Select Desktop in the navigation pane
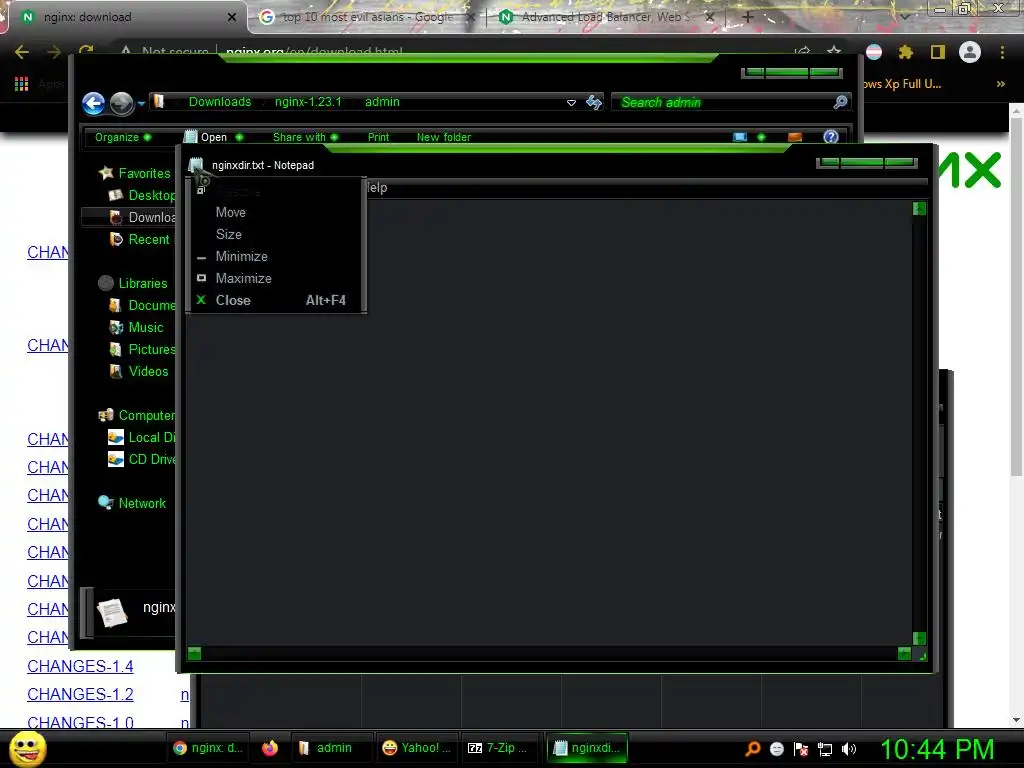 tap(142, 195)
